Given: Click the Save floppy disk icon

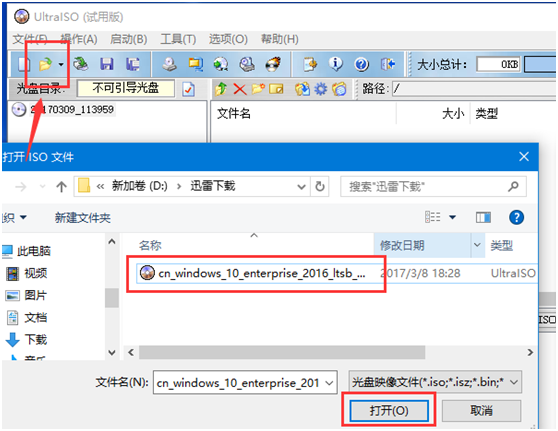Looking at the screenshot, I should coord(106,64).
